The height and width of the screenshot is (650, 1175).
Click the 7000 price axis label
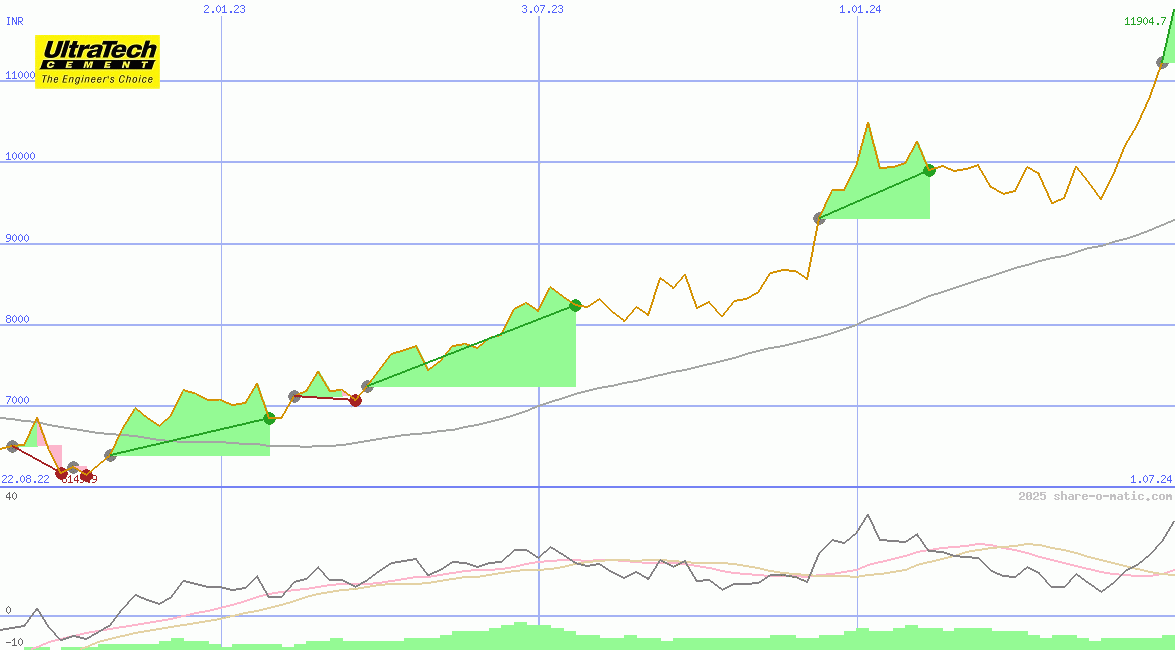(x=17, y=400)
